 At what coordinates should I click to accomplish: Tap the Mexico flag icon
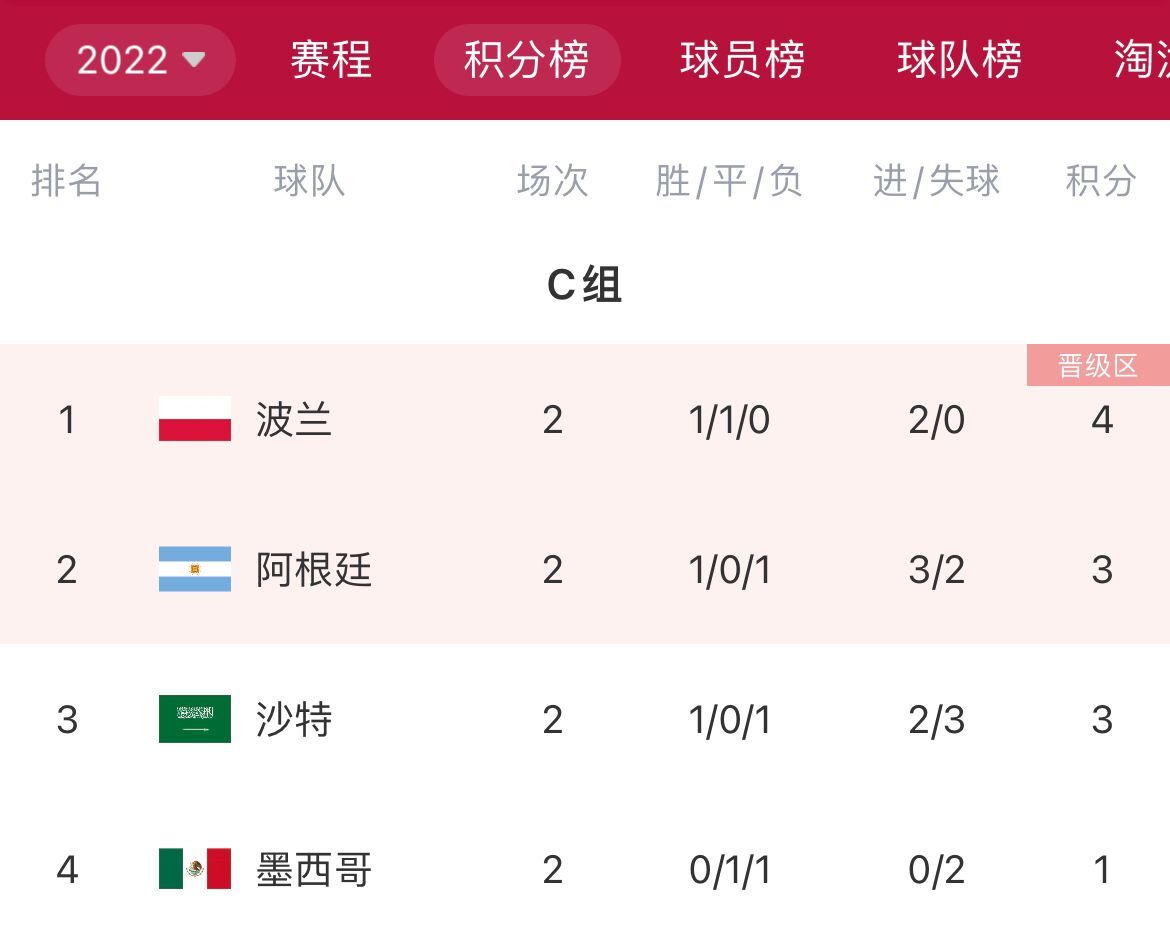tap(195, 869)
